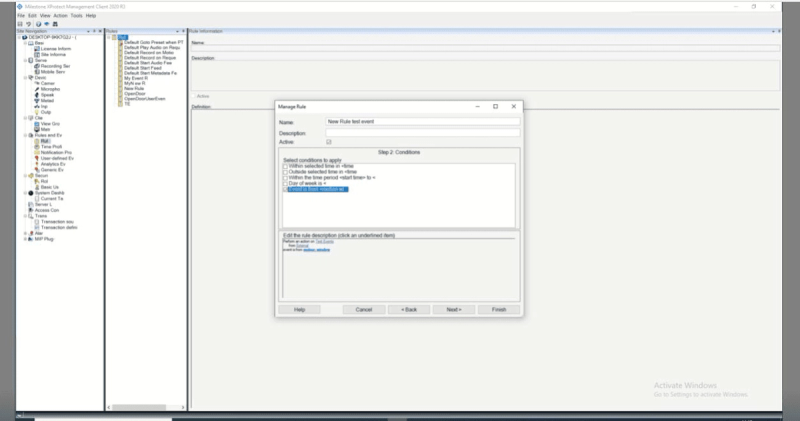Click the bold underlined link after 'event is from'
Image resolution: width=800 pixels, height=421 pixels.
[x=316, y=250]
